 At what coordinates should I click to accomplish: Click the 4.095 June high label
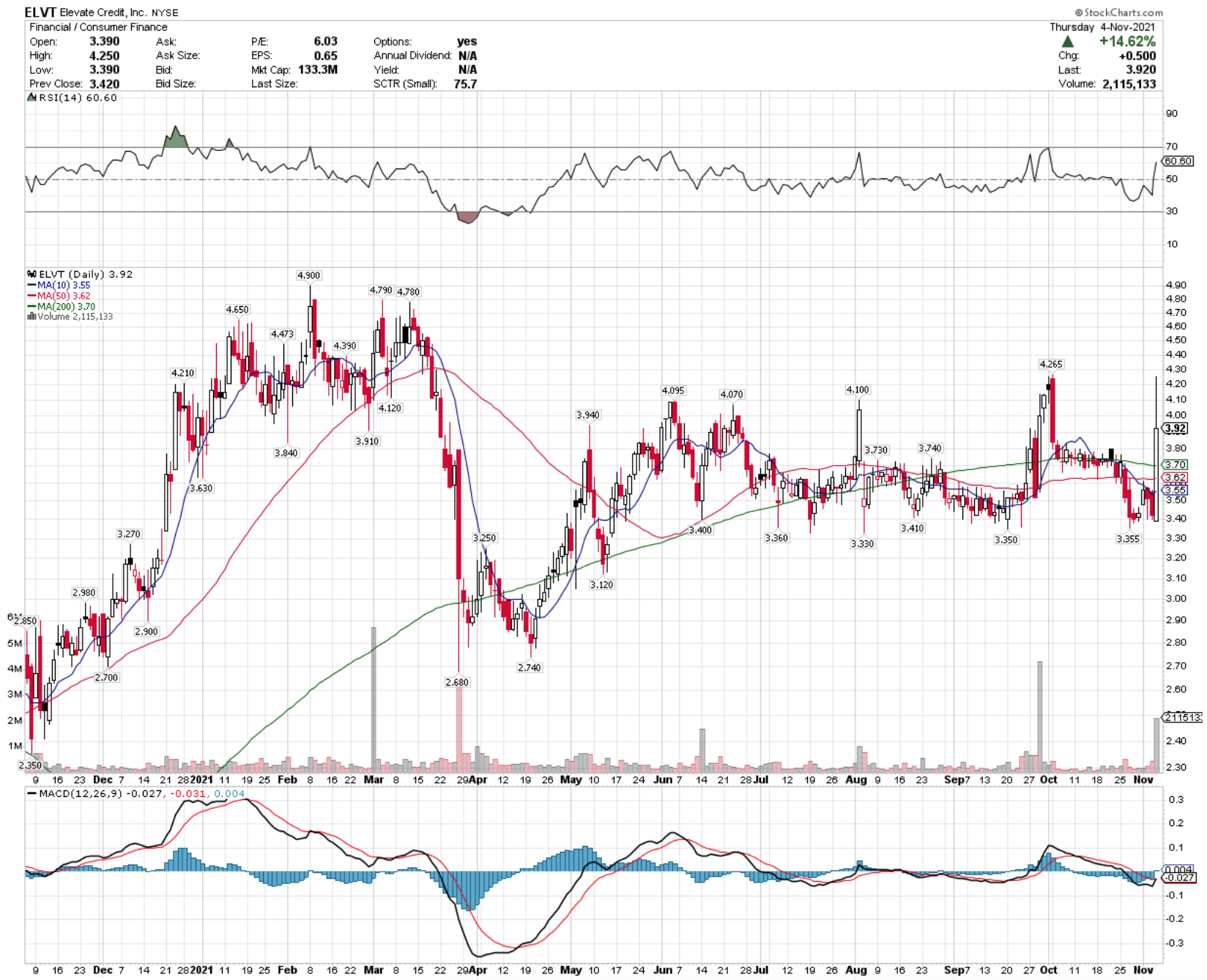(x=673, y=390)
